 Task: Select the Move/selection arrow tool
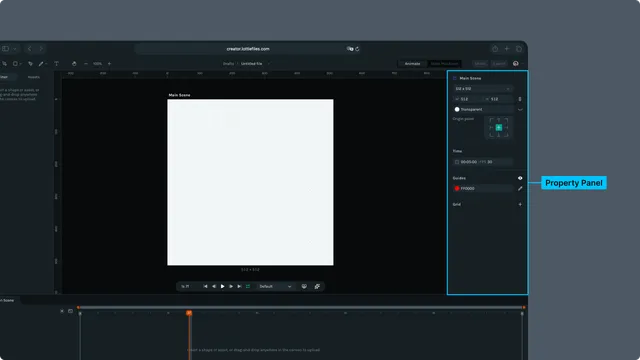click(4, 64)
